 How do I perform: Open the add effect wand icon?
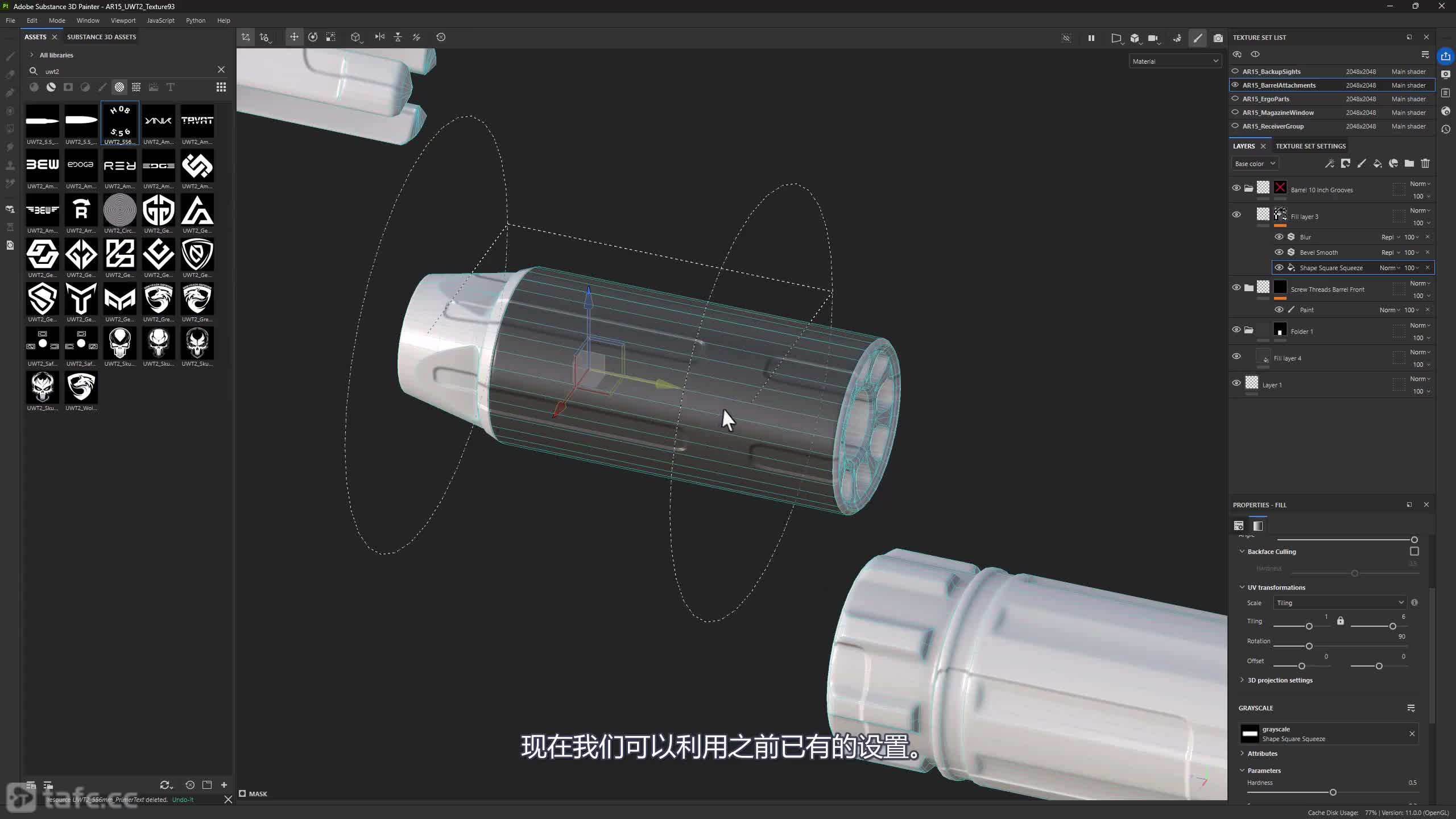click(x=1330, y=164)
